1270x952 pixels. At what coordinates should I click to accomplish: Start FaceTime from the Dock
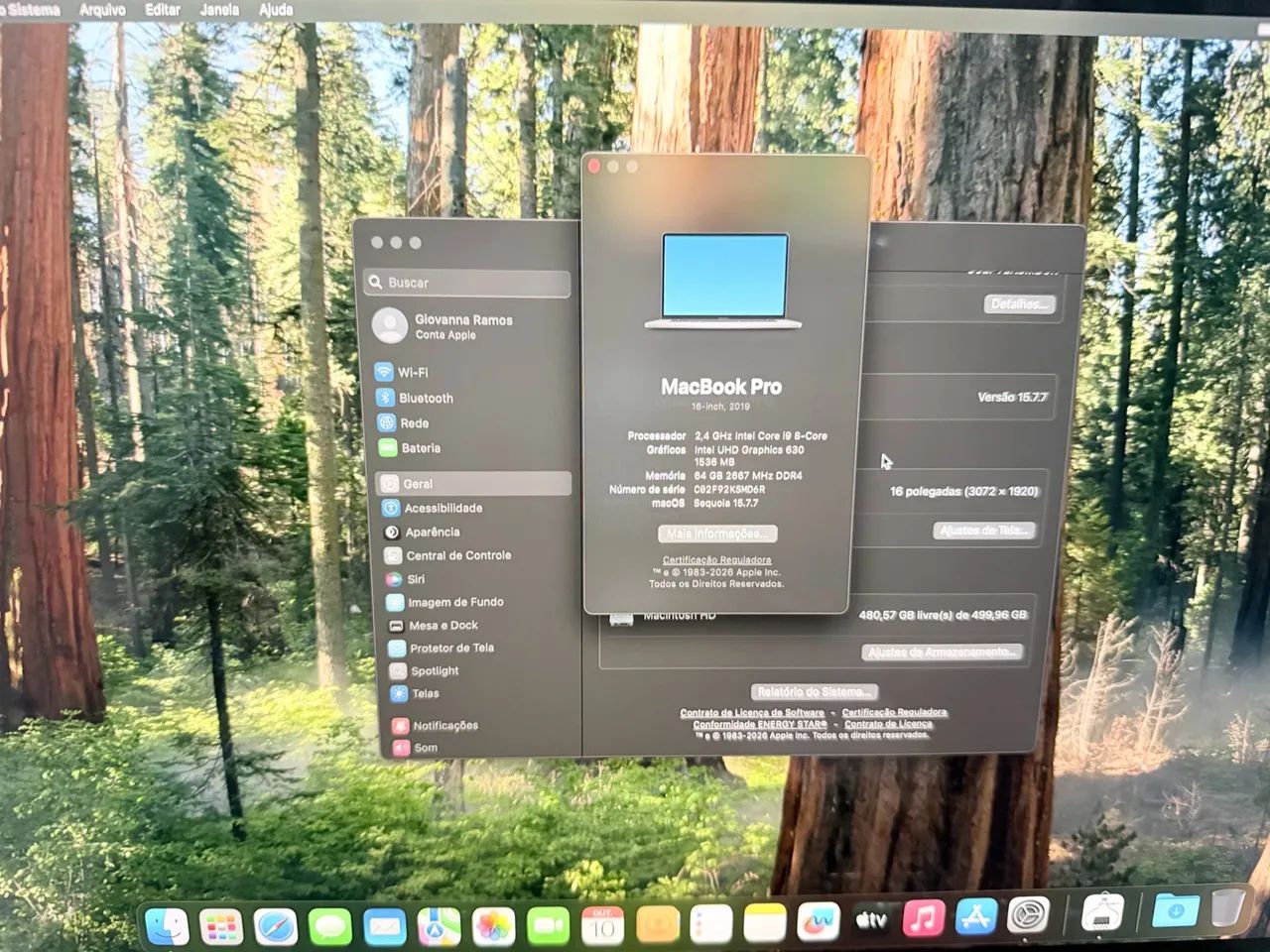(548, 926)
